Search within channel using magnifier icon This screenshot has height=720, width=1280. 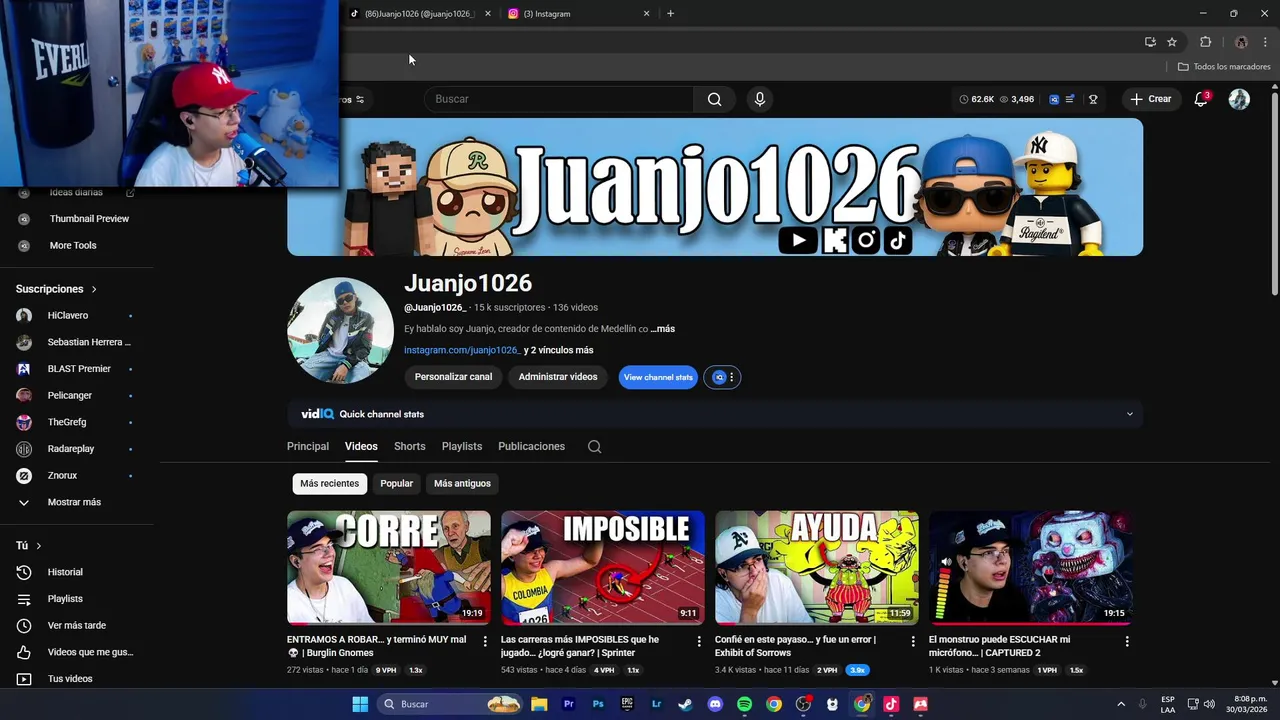(594, 447)
